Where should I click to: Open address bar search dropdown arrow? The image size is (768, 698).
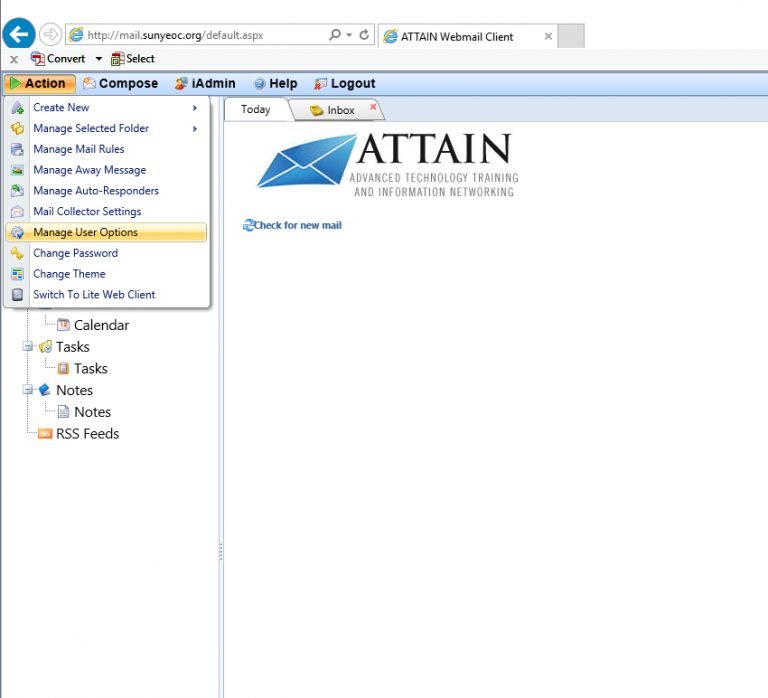(x=349, y=35)
